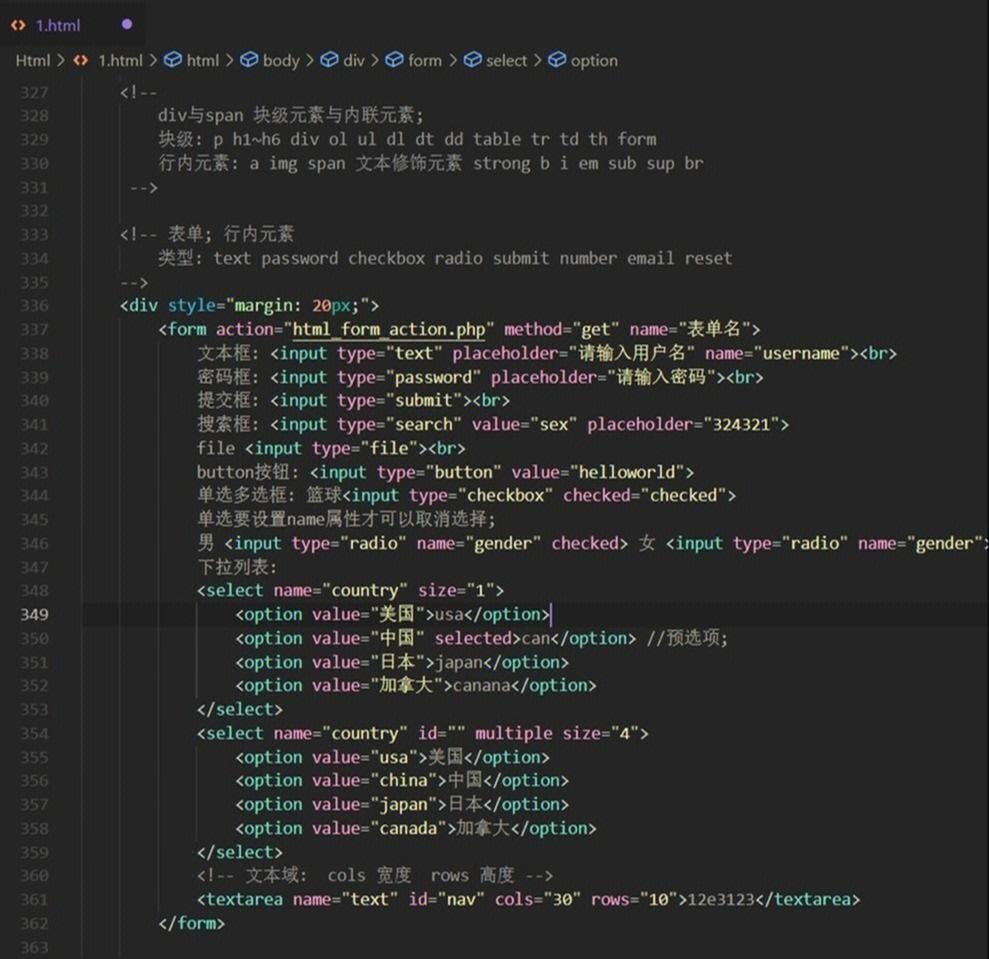Click the chevron after Html breadcrumb
This screenshot has width=989, height=959.
(61, 61)
